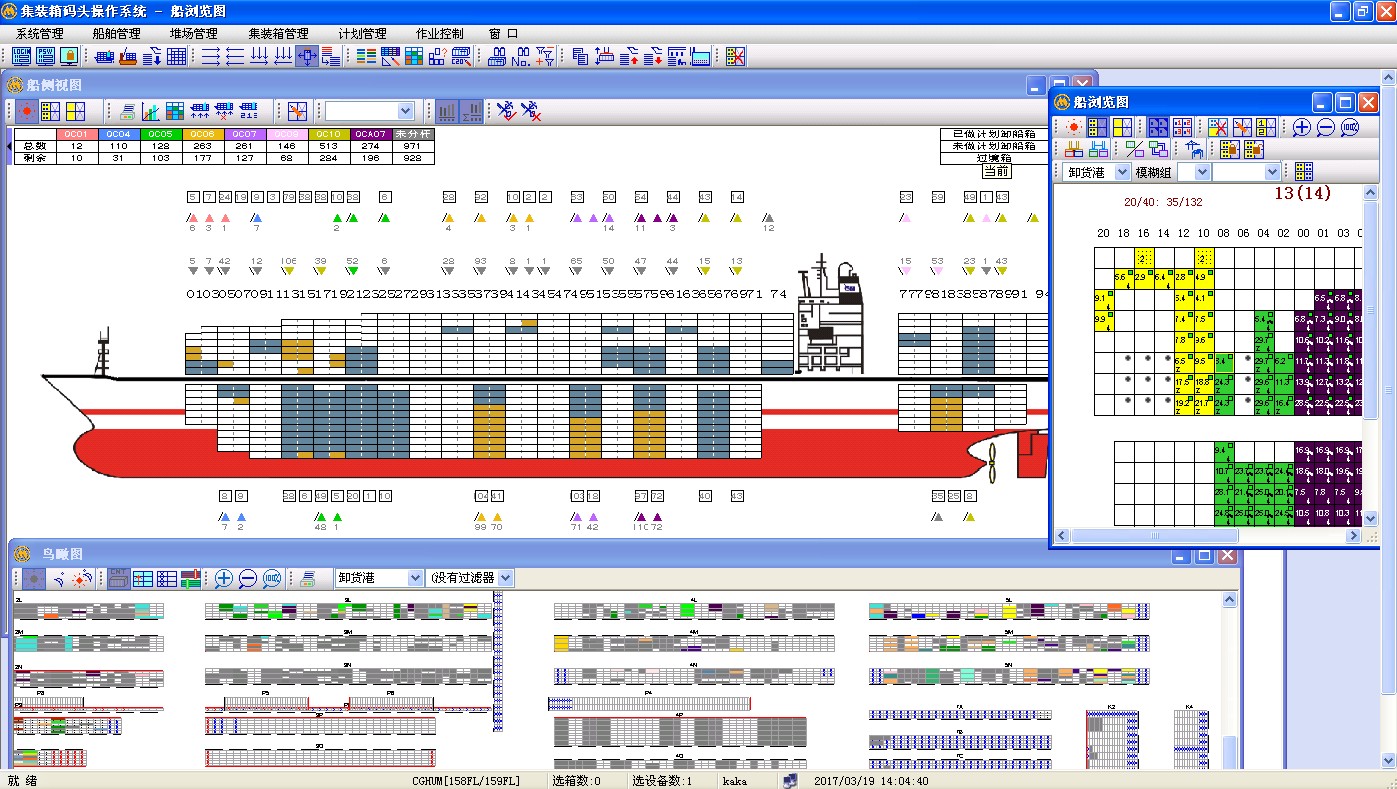The width and height of the screenshot is (1397, 789).
Task: Click the PSW password icon in main toolbar
Action: (x=45, y=56)
